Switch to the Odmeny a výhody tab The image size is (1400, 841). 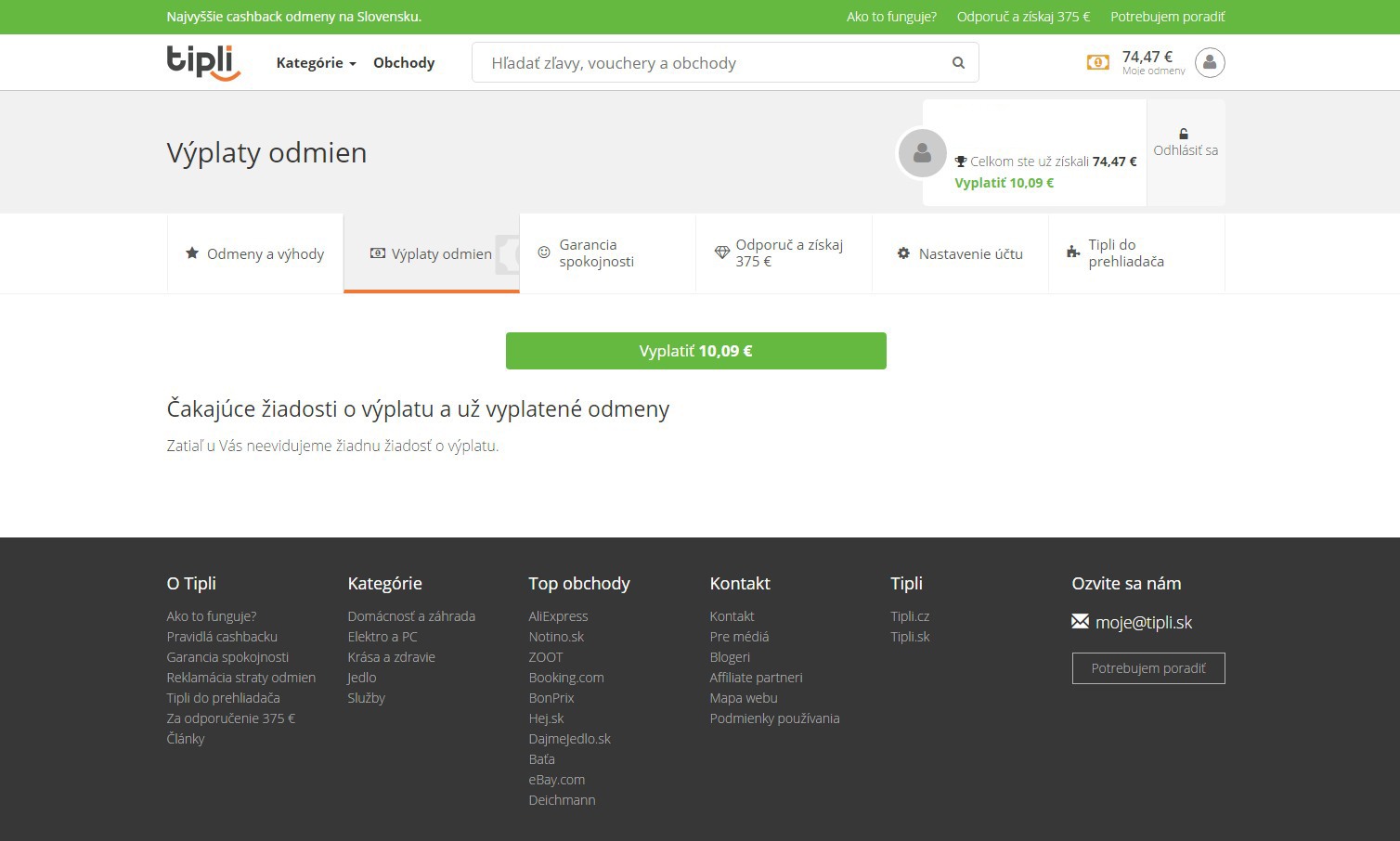click(255, 253)
